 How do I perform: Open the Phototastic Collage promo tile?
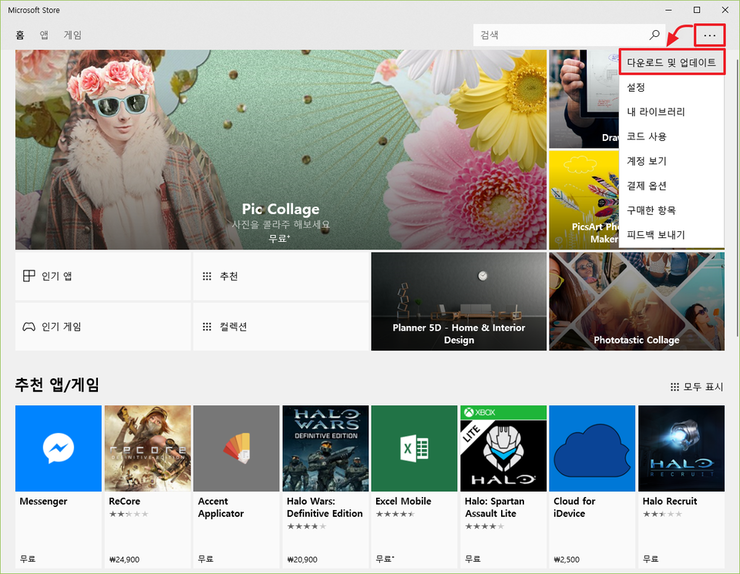click(x=637, y=301)
